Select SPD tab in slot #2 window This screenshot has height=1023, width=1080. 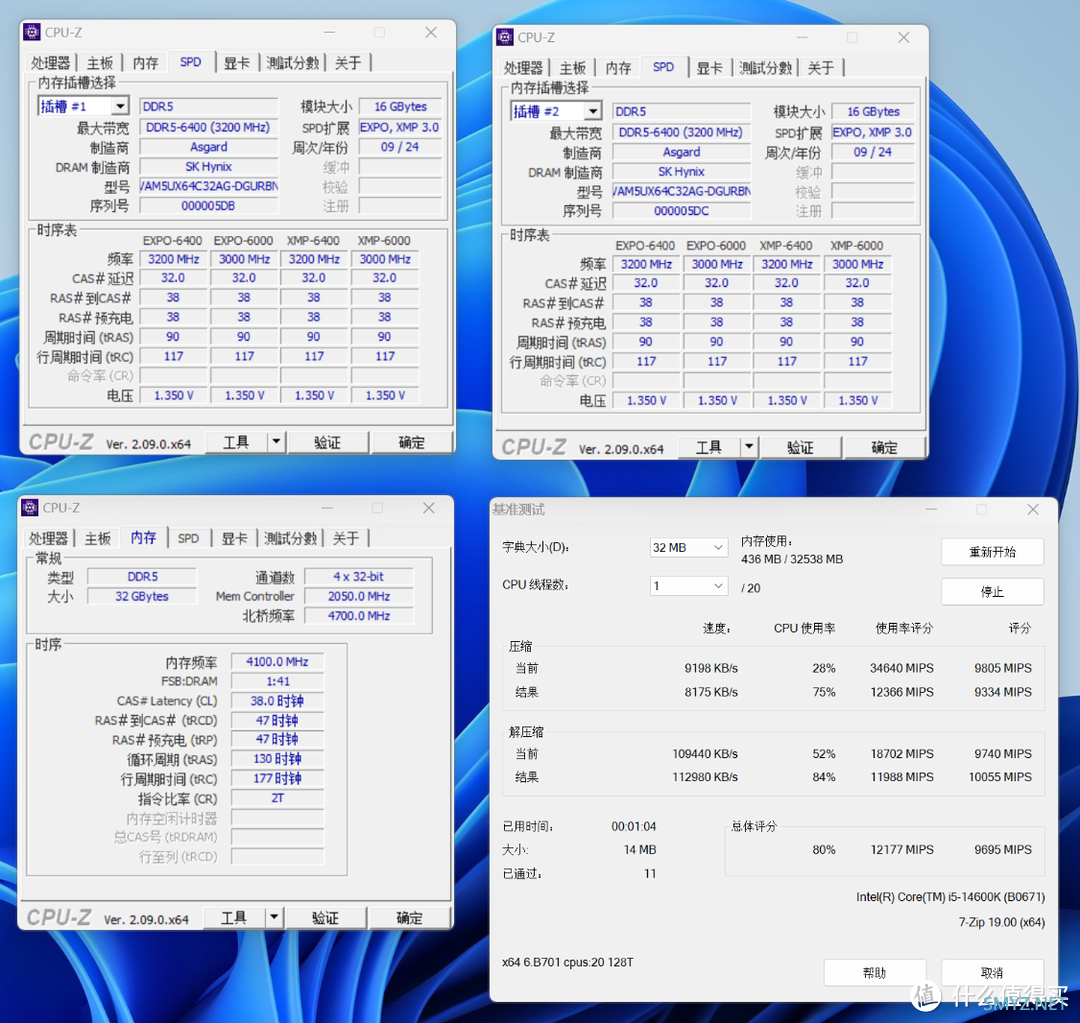point(663,67)
